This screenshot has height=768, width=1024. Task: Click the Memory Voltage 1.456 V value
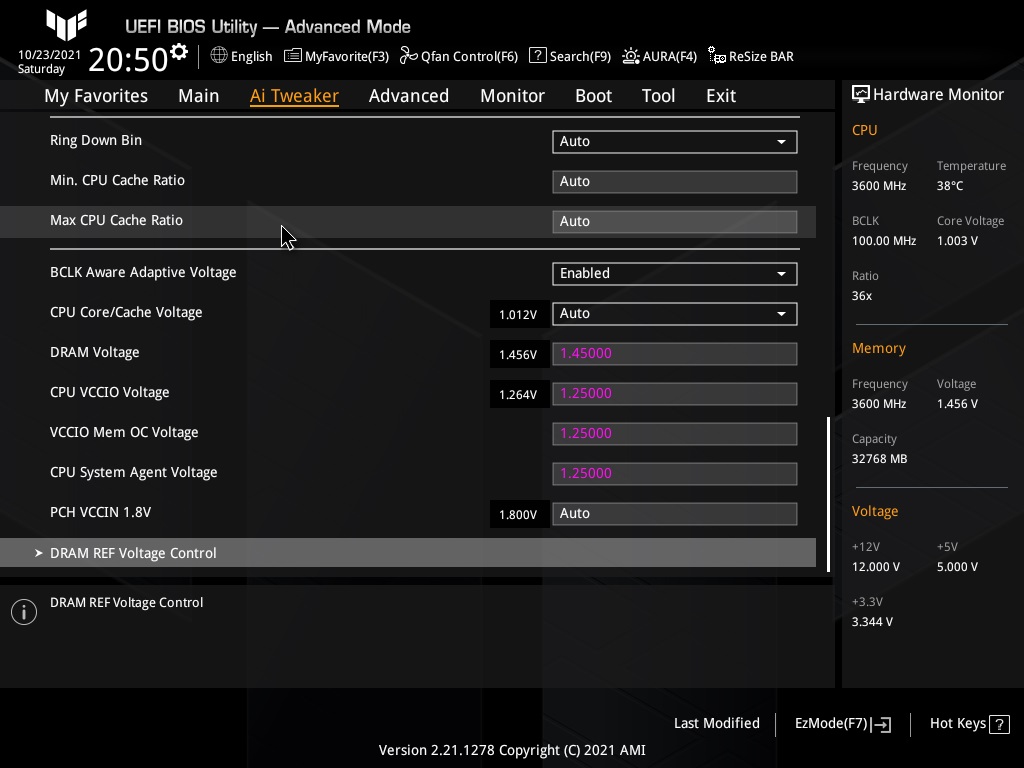click(x=957, y=404)
